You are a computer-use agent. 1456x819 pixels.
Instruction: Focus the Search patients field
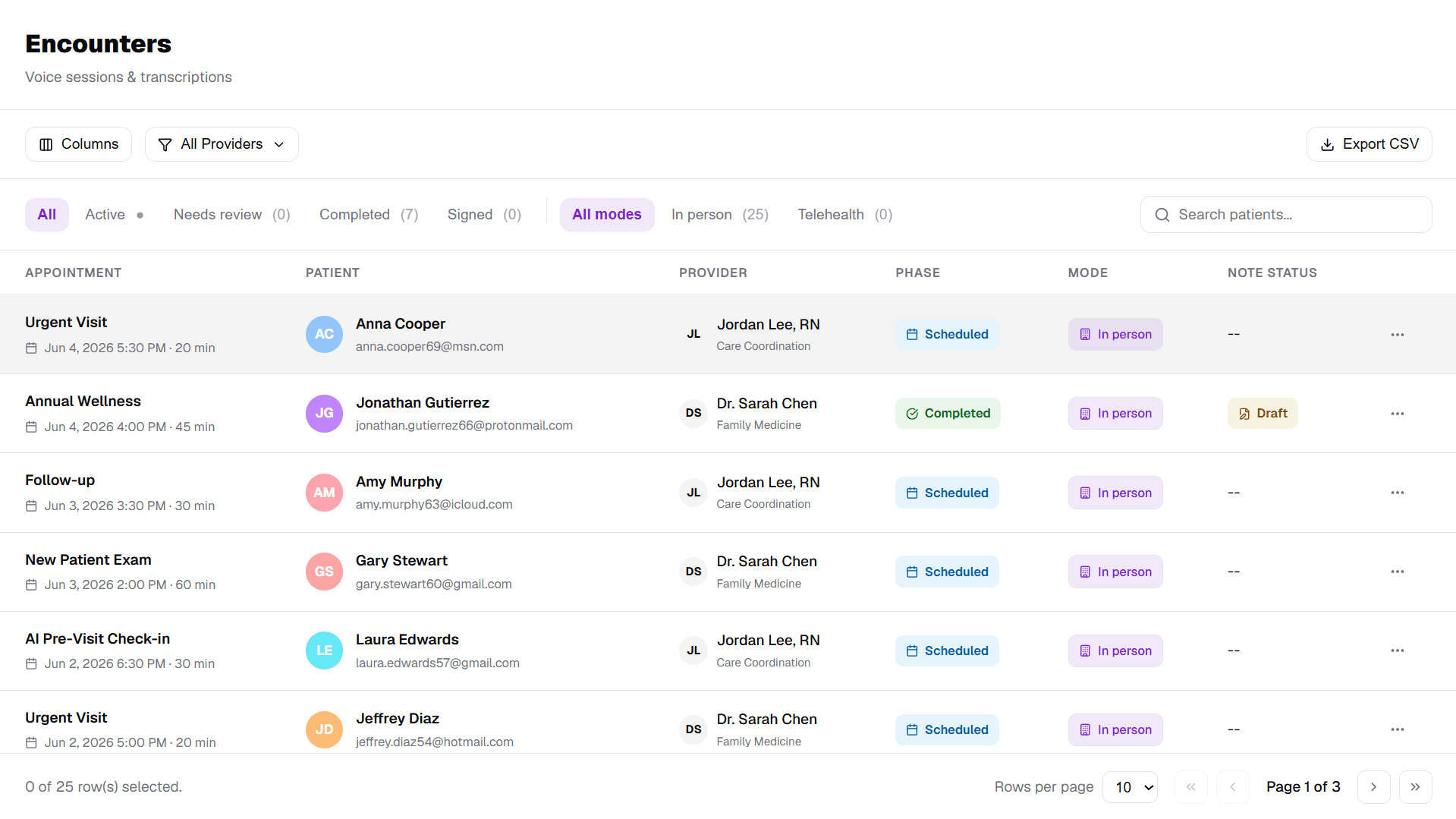pos(1286,215)
